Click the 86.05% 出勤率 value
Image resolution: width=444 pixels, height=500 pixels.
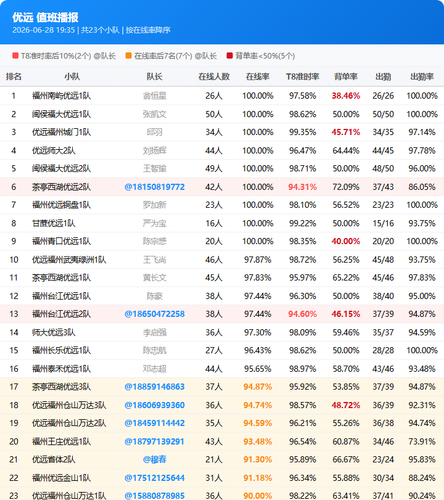tap(422, 187)
